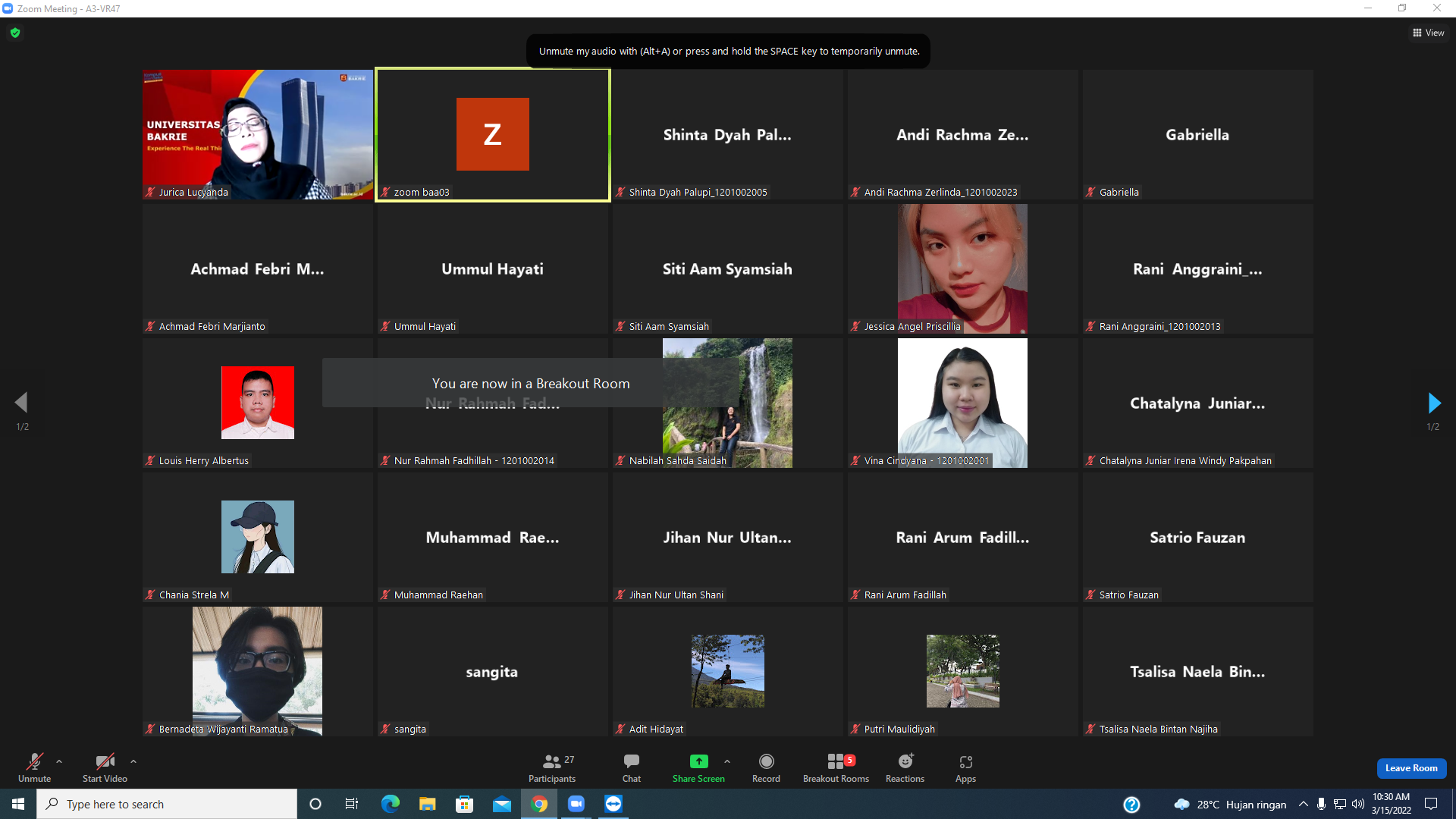The height and width of the screenshot is (819, 1456).
Task: Click Chania Strela M's avatar
Action: pos(258,537)
